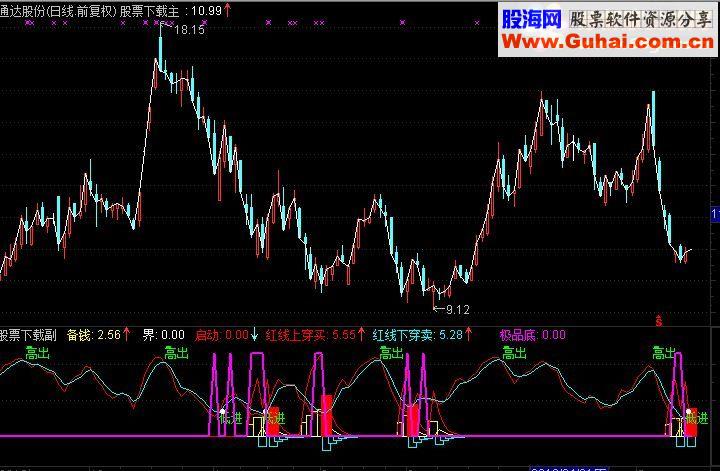The image size is (720, 471).
Task: Click the red up arrow after 10.99
Action: click(x=227, y=10)
